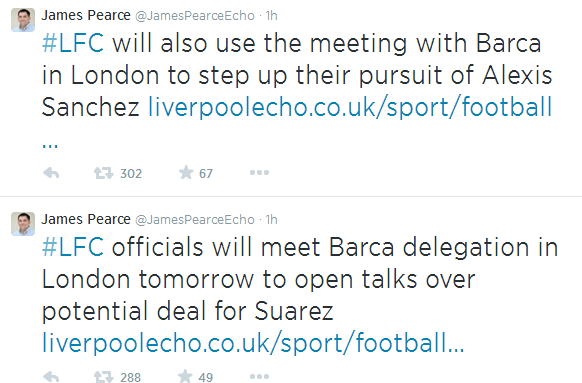The height and width of the screenshot is (383, 582).
Task: Open more options on Sanchez tweet
Action: point(259,173)
